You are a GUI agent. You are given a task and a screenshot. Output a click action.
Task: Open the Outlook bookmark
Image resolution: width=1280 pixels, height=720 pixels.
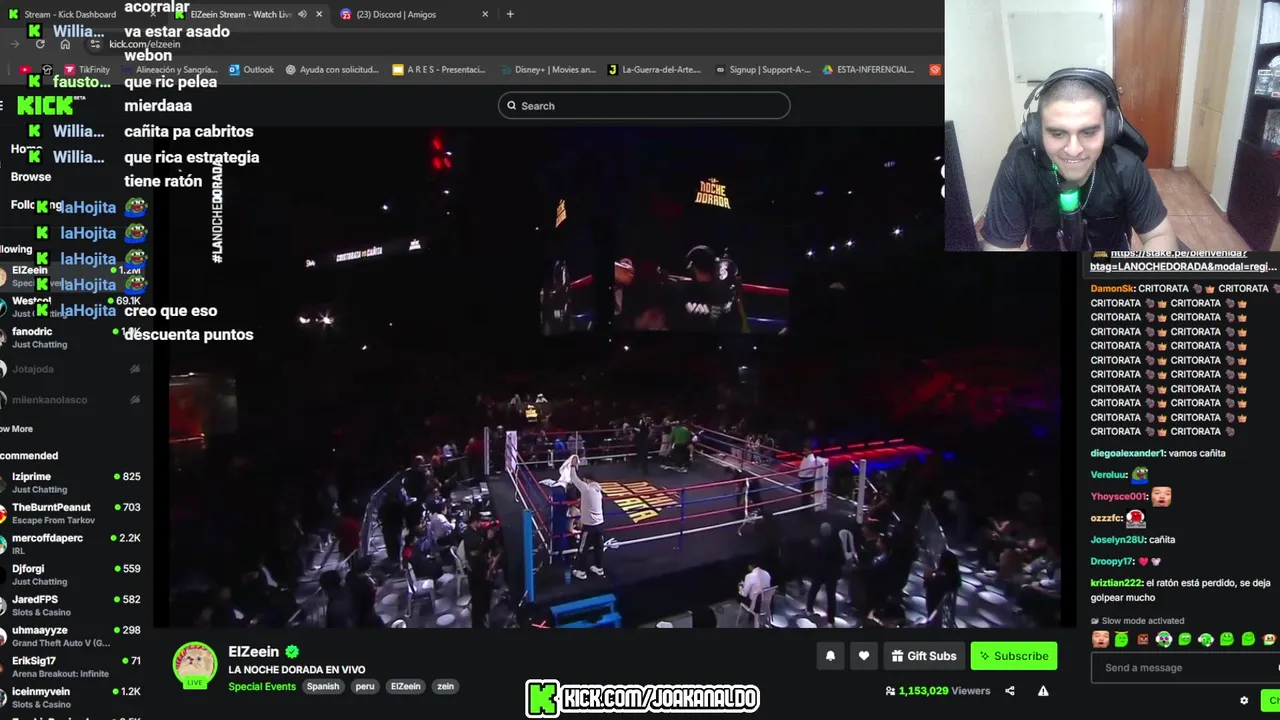(251, 70)
